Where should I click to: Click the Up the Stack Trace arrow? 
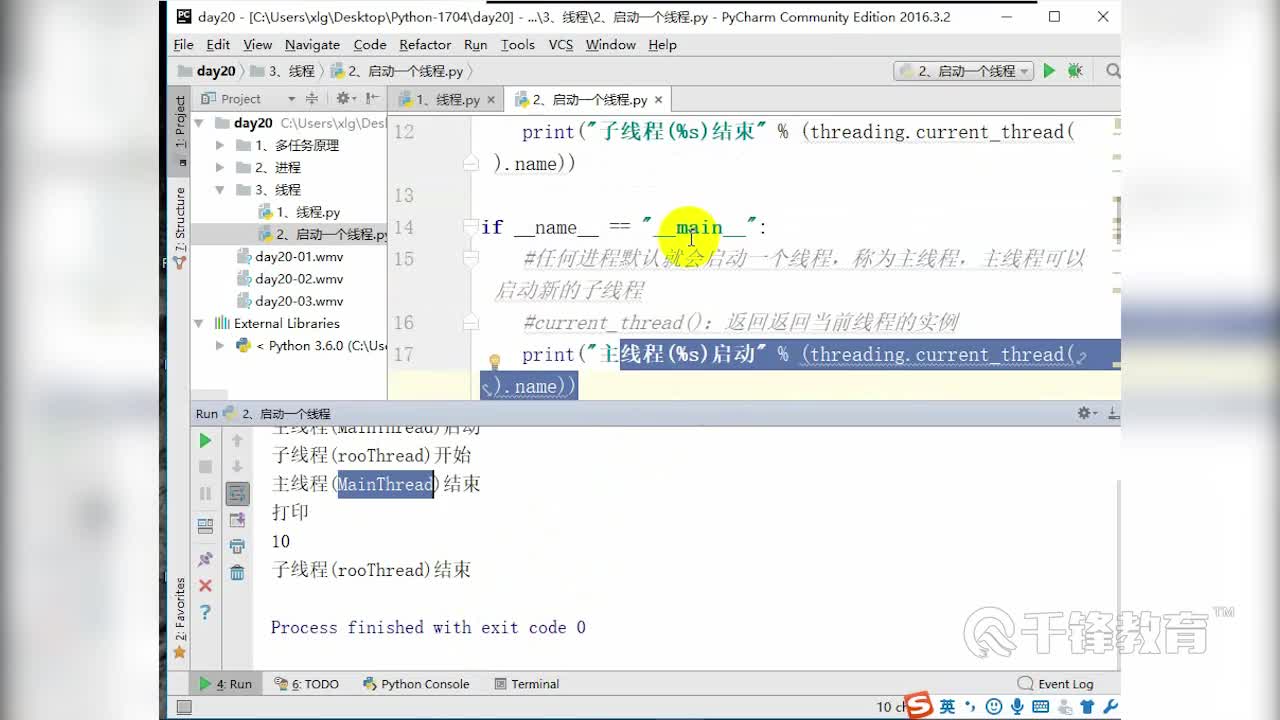[237, 440]
